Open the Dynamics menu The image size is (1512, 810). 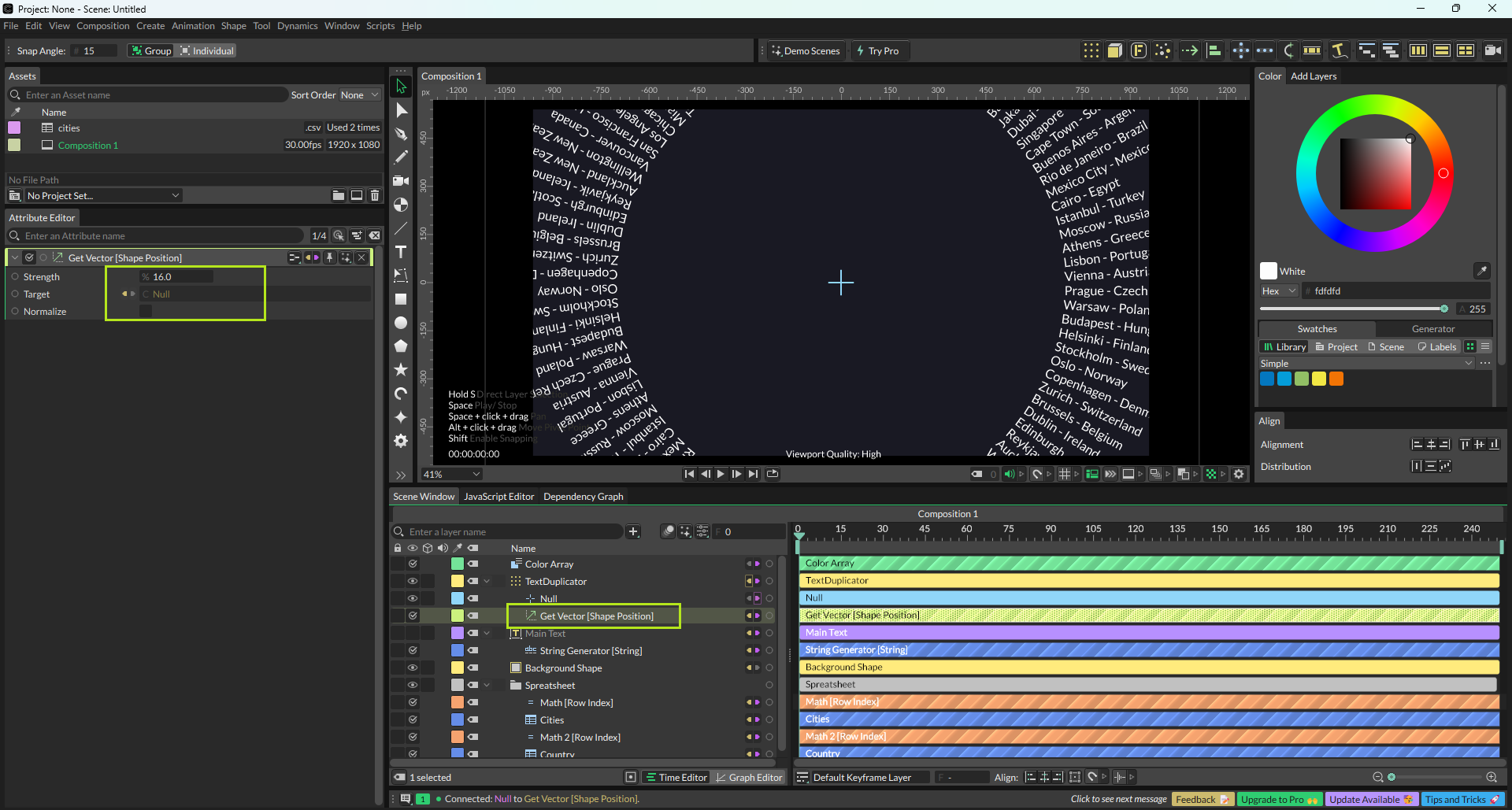coord(297,26)
